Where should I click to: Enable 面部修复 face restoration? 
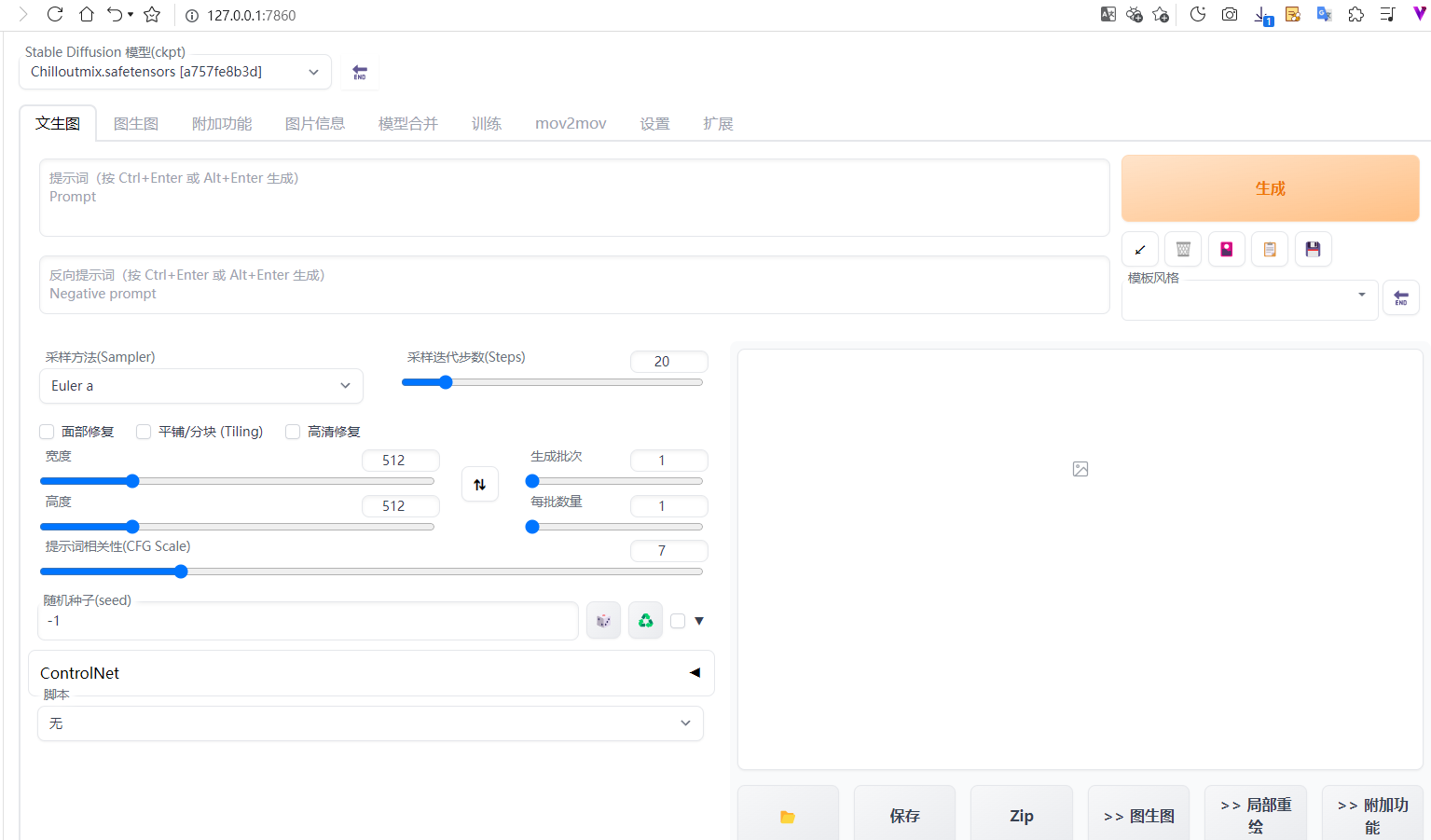click(x=47, y=432)
